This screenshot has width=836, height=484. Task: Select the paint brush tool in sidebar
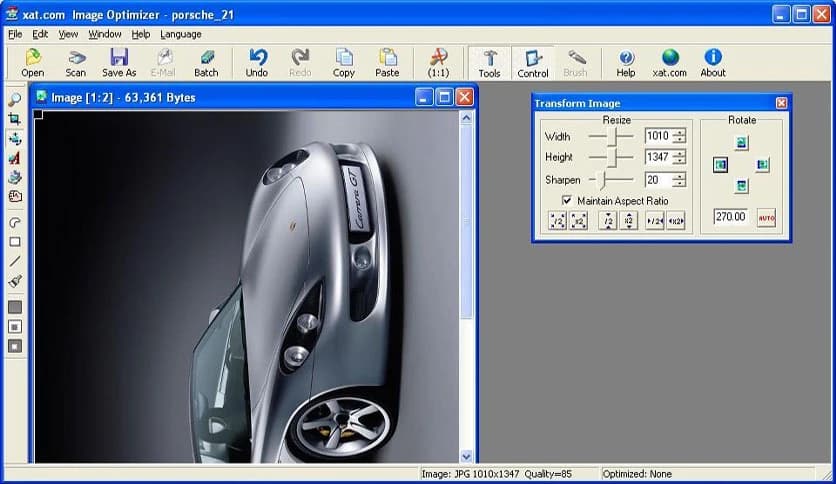click(15, 281)
